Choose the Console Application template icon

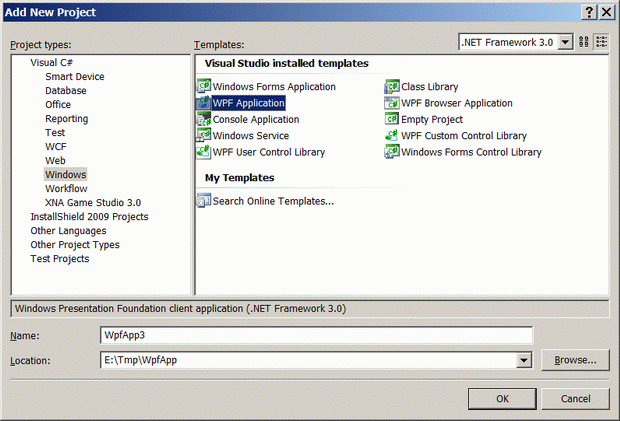click(x=204, y=119)
